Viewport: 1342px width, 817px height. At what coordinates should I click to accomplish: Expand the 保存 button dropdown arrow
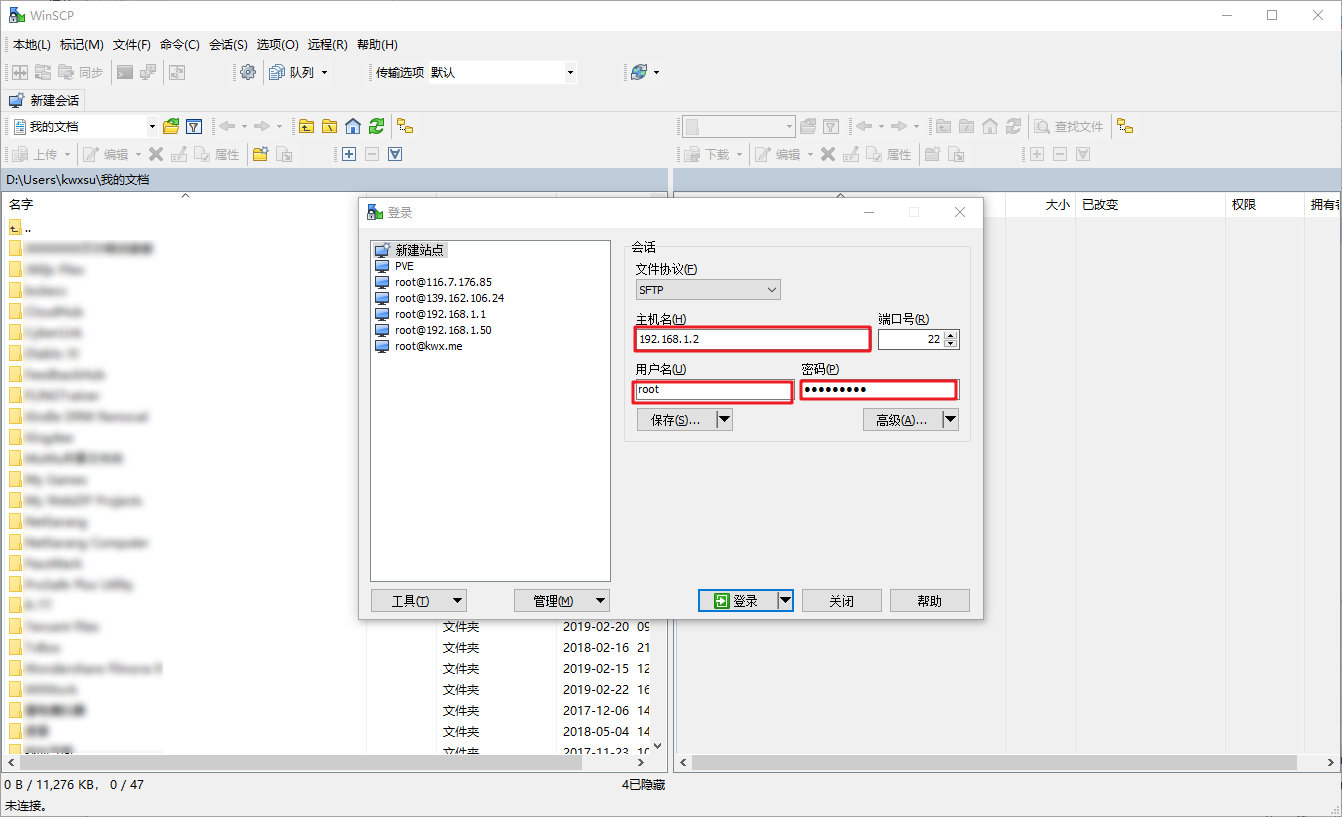tap(725, 420)
